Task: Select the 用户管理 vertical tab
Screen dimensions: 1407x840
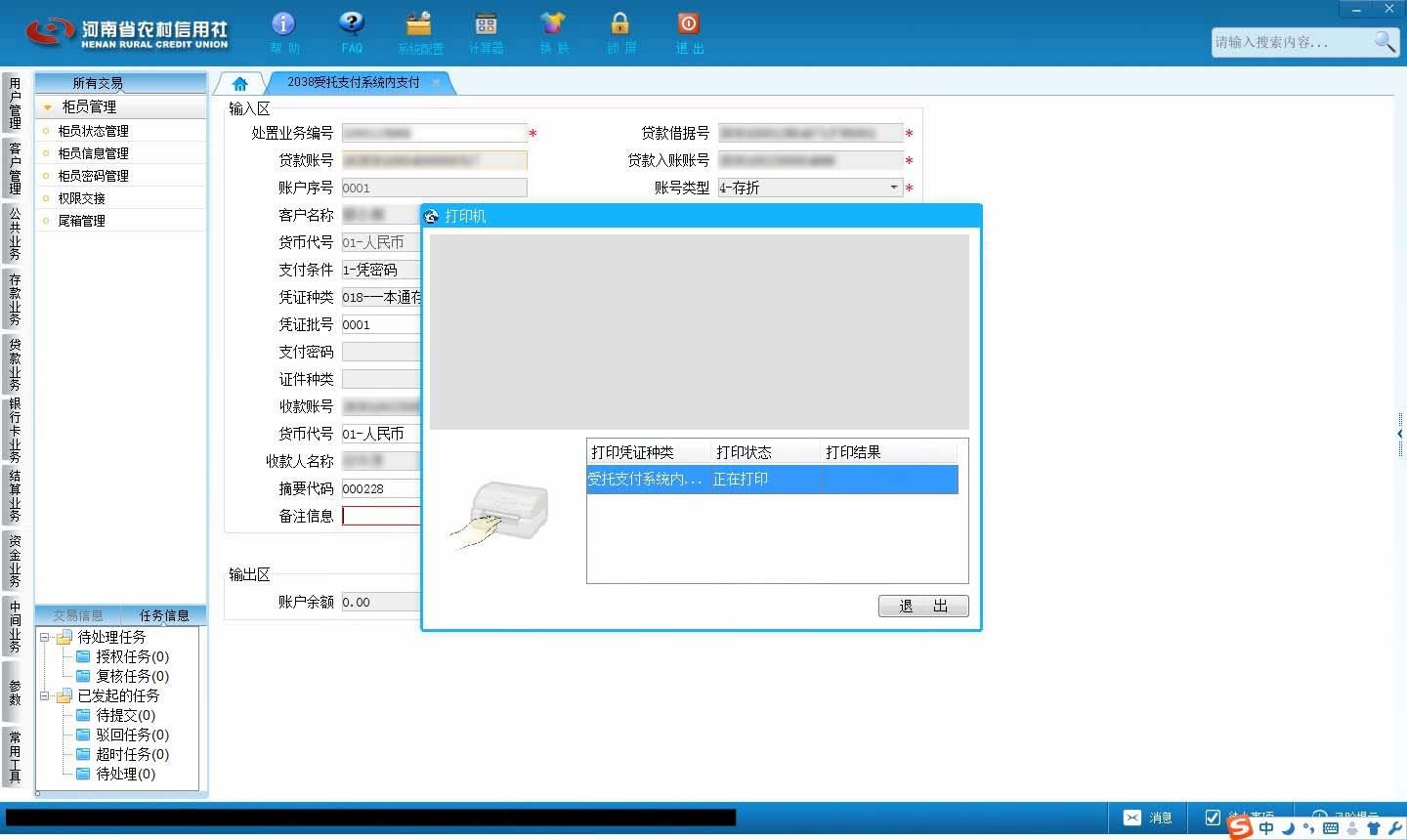Action: [x=14, y=104]
